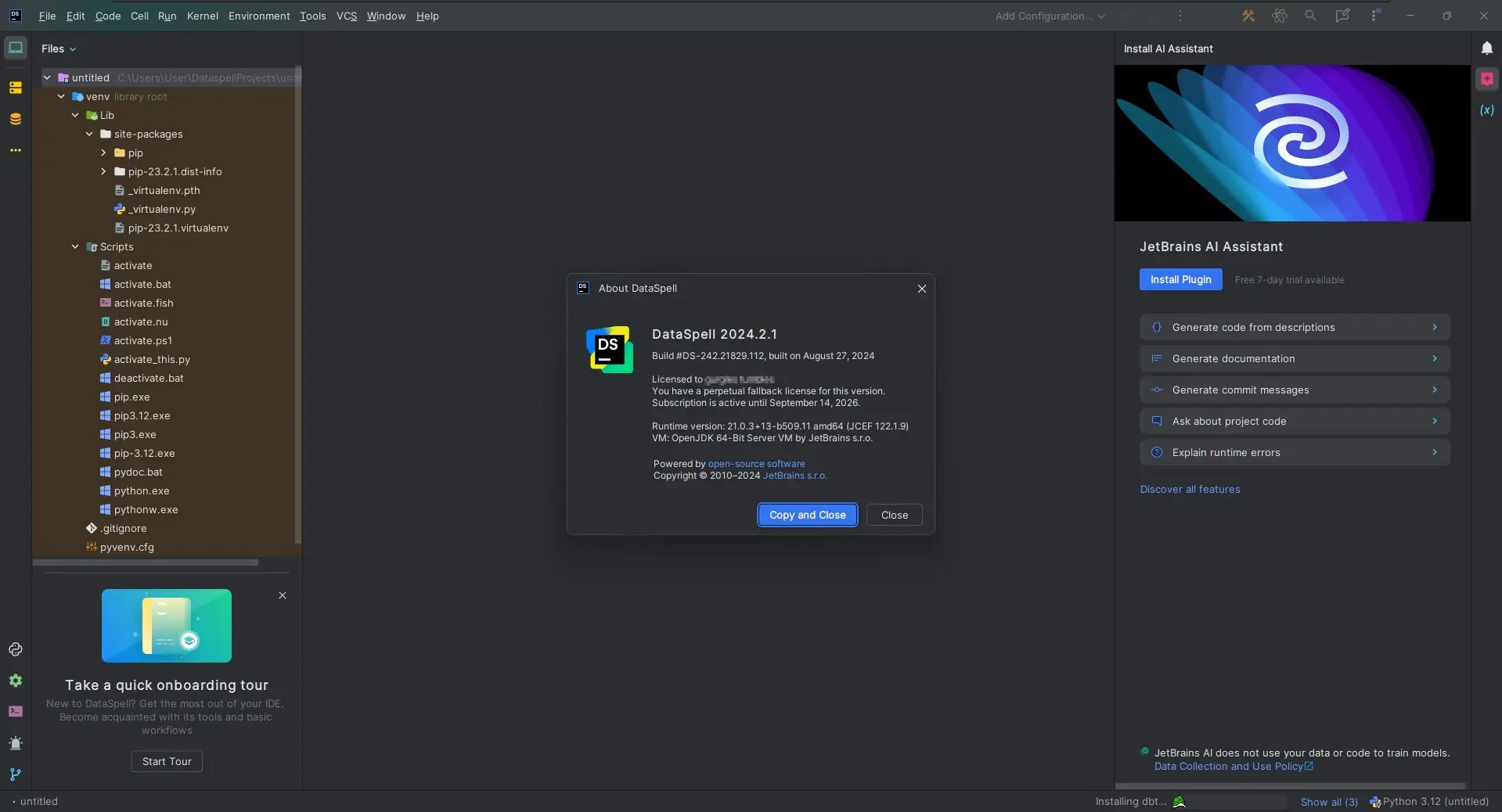The width and height of the screenshot is (1502, 812).
Task: Click the hammer-and-wrench icon in top toolbar
Action: pos(1248,16)
